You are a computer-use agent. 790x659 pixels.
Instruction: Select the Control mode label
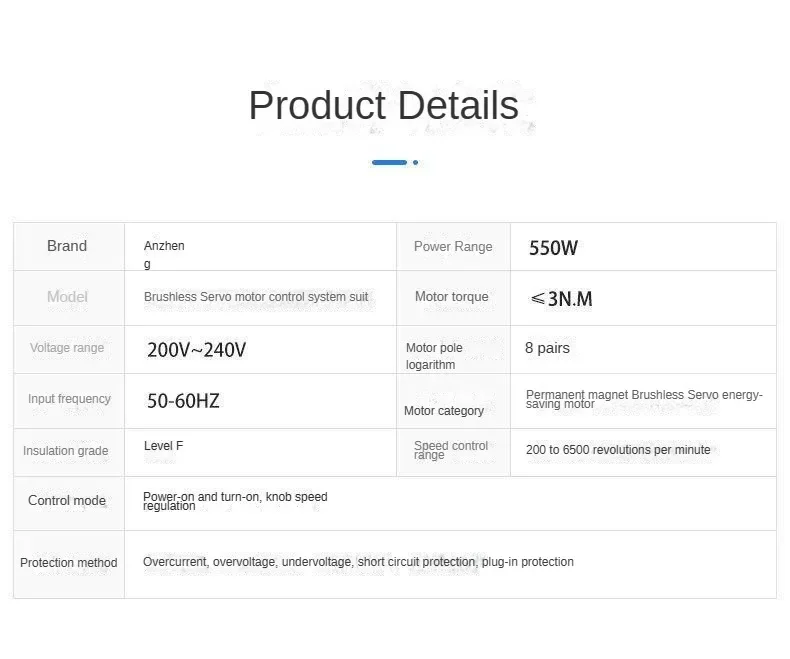point(67,501)
